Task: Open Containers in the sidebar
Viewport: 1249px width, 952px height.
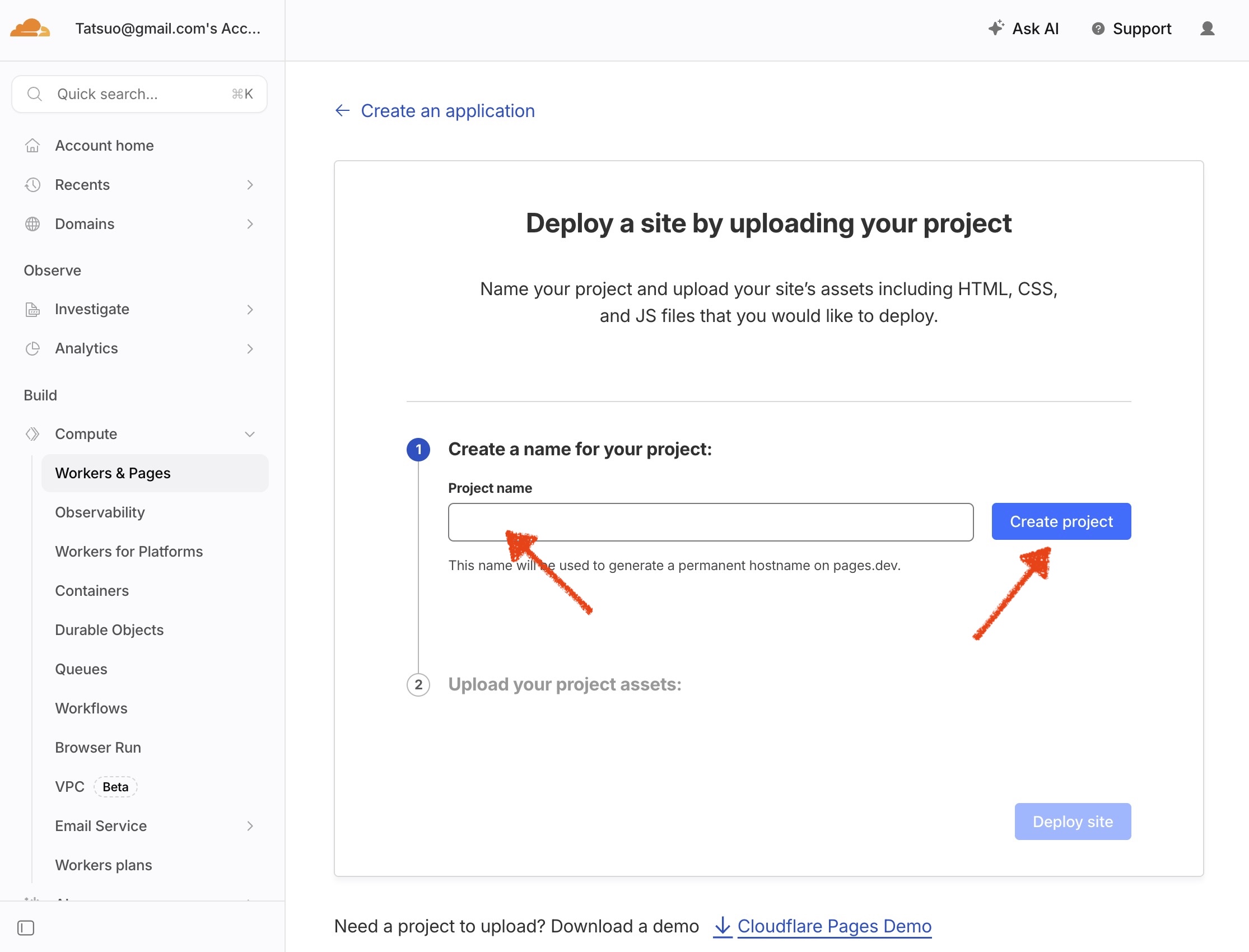Action: point(92,590)
